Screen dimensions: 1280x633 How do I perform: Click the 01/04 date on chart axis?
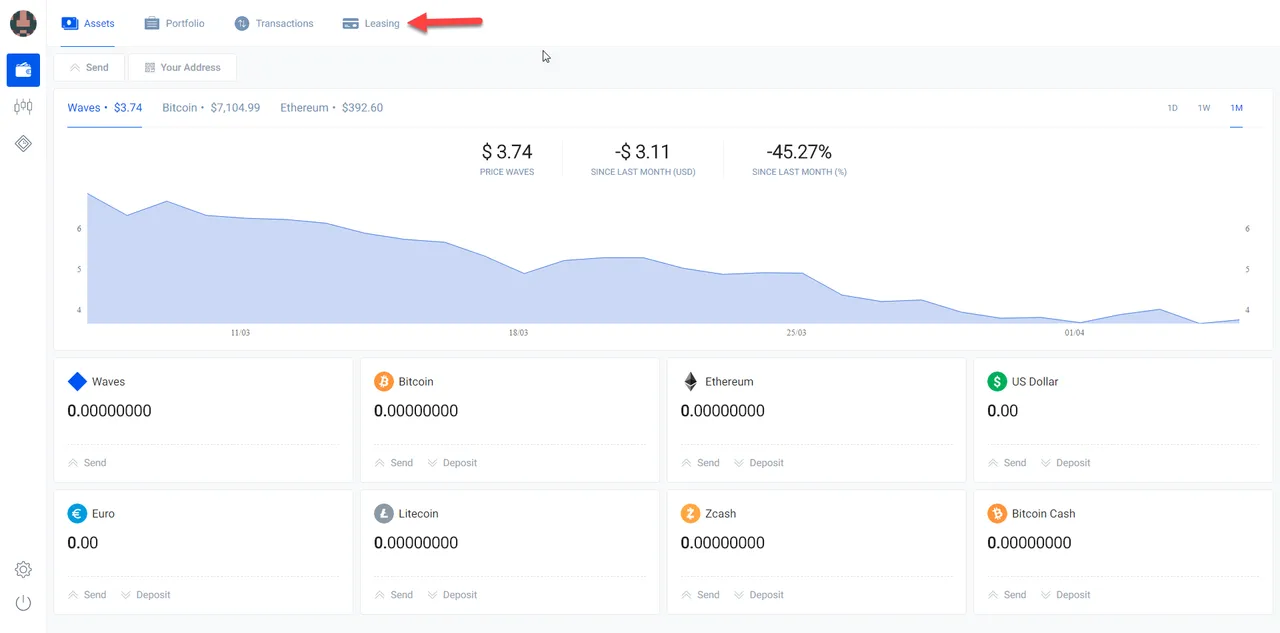[1074, 333]
